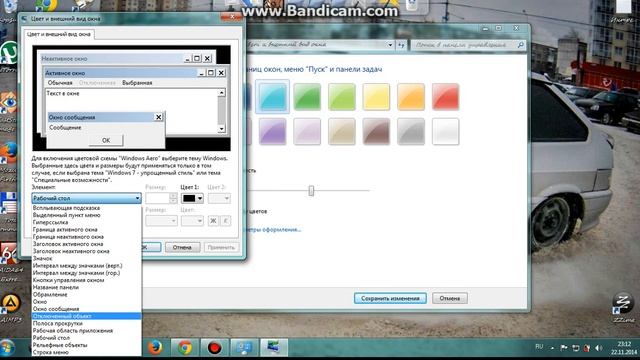Open the Элемент combo box showing Рабочий стол
Image resolution: width=640 pixels, height=360 pixels.
[x=87, y=198]
